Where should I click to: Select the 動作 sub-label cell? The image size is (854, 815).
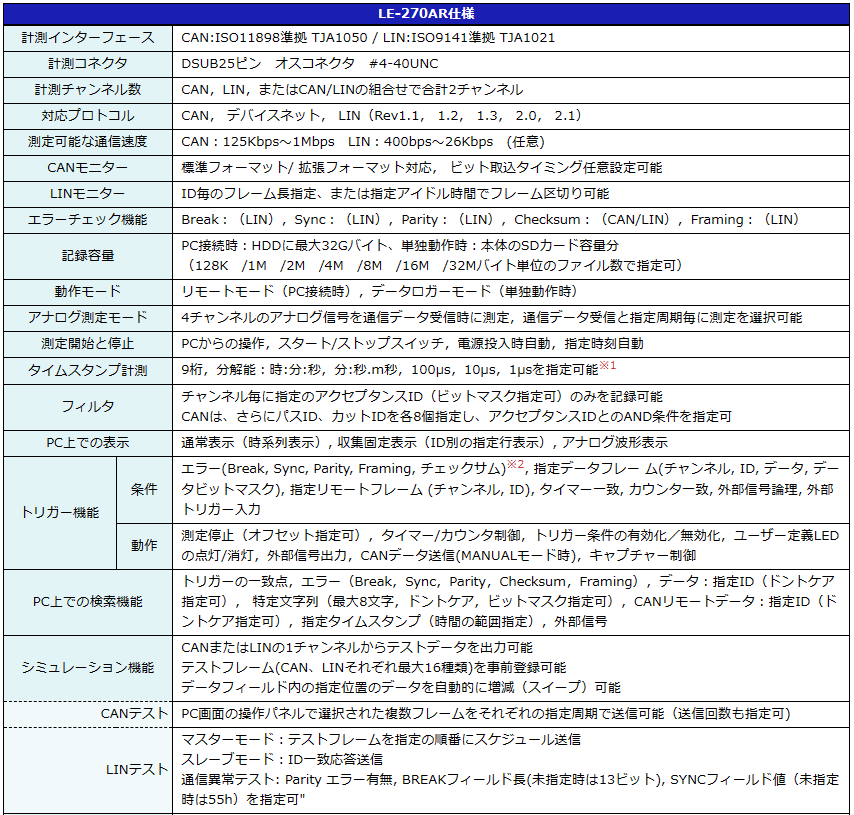tap(144, 545)
